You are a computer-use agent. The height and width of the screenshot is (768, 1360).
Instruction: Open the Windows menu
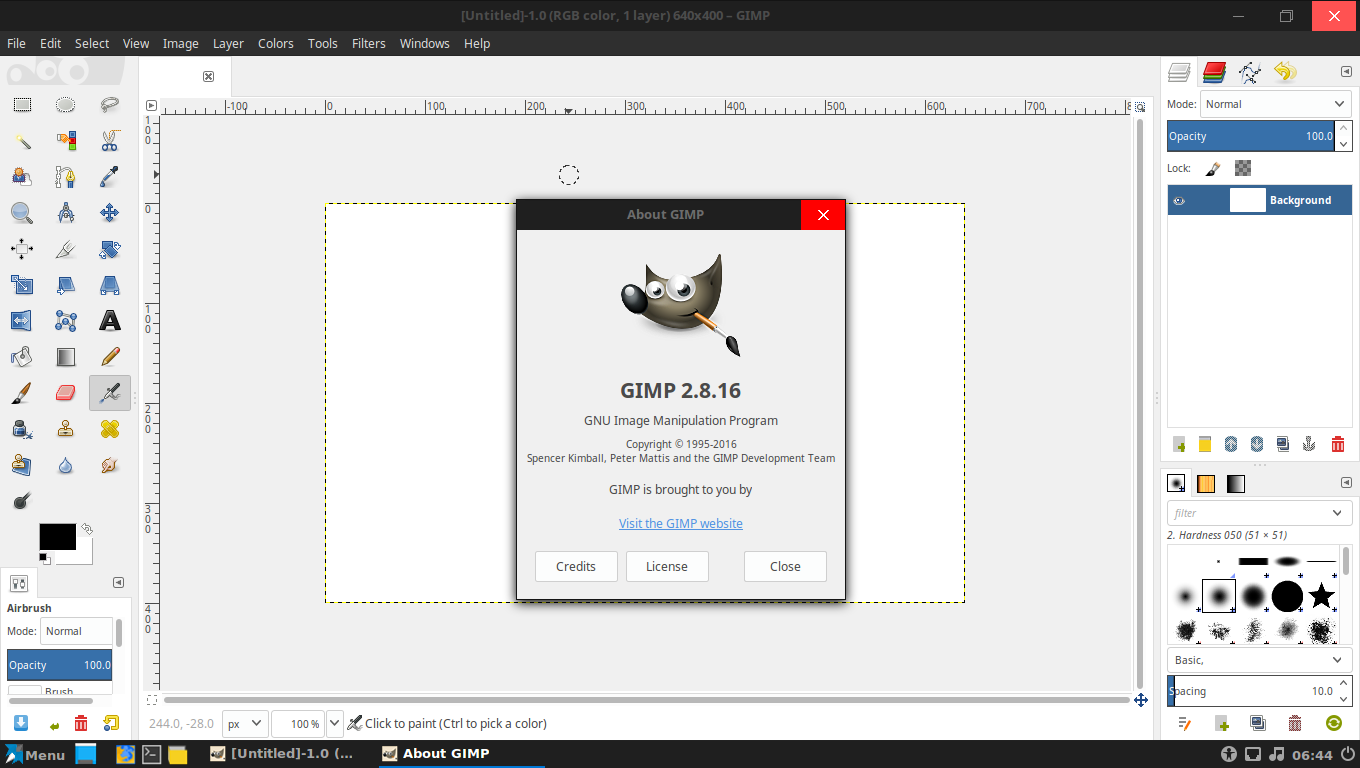[425, 43]
